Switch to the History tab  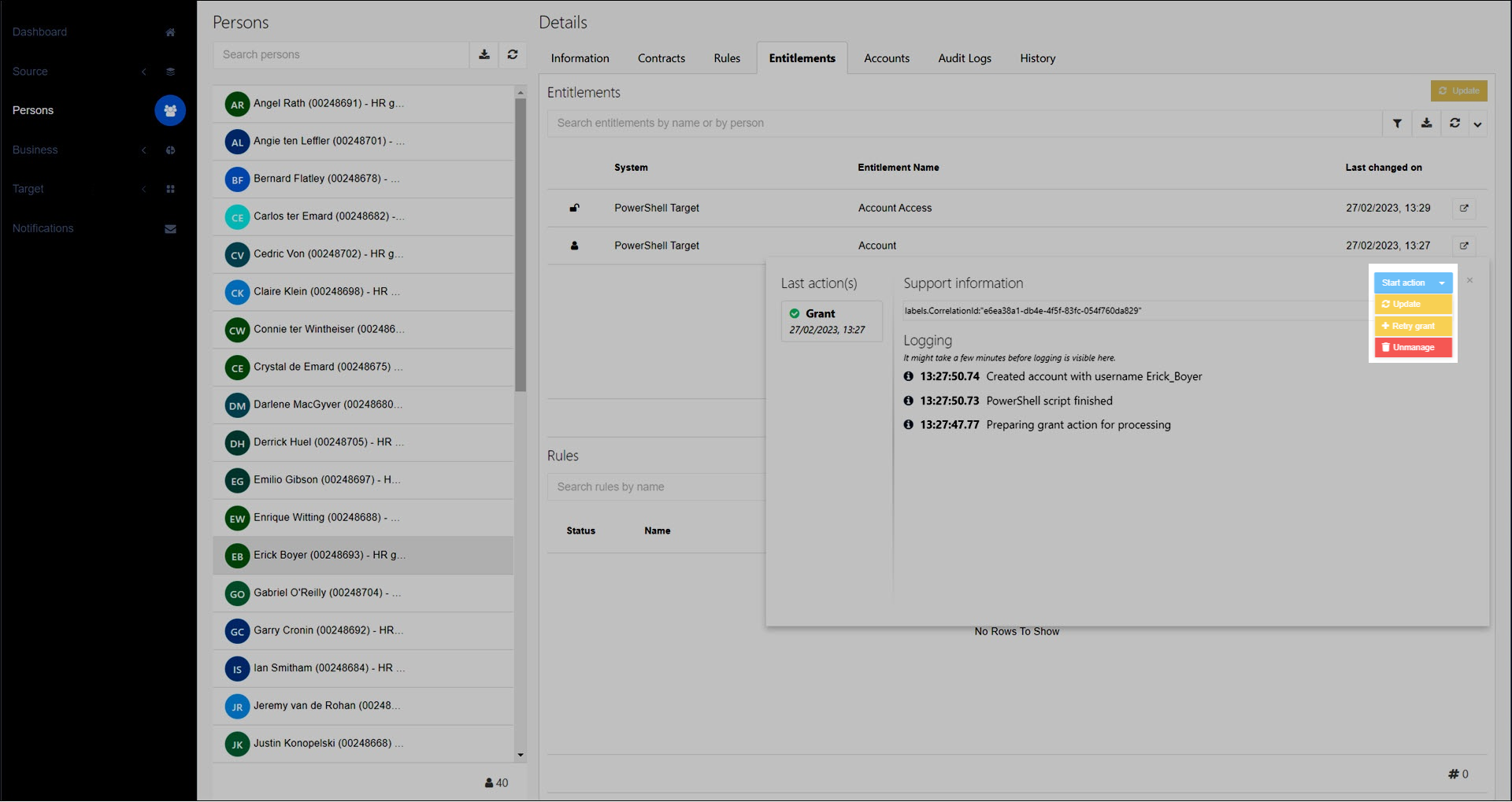[x=1038, y=58]
